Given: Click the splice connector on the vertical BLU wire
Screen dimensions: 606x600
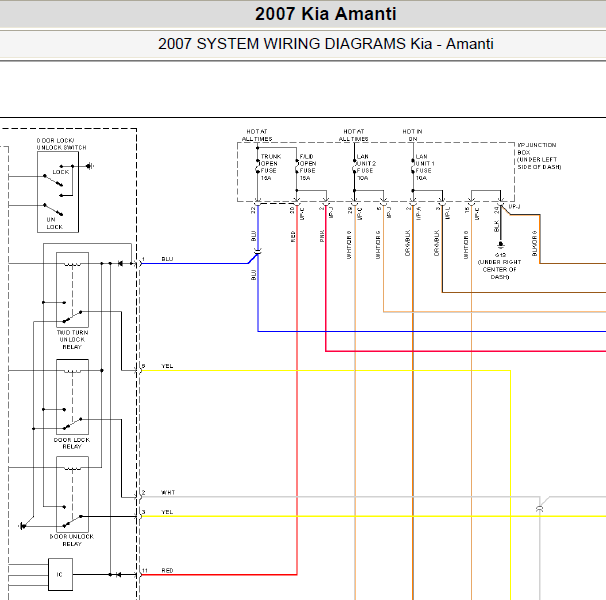Looking at the screenshot, I should (257, 252).
